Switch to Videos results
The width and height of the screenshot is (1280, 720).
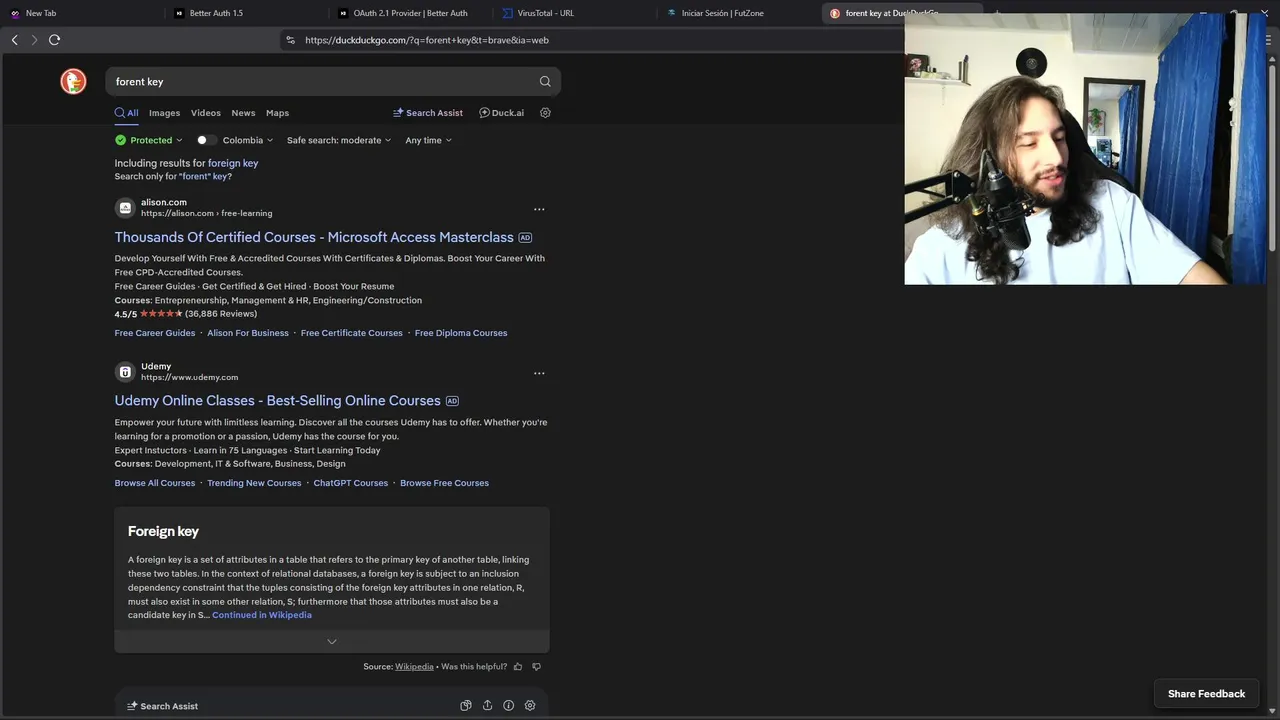click(x=206, y=113)
